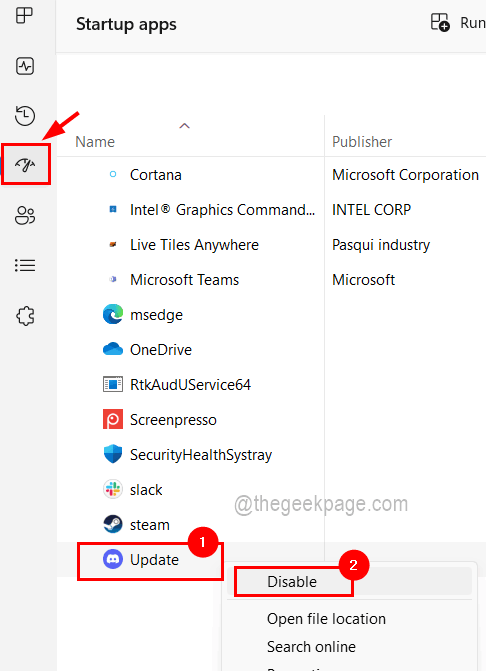Select the OneDrive row name

[x=161, y=350]
